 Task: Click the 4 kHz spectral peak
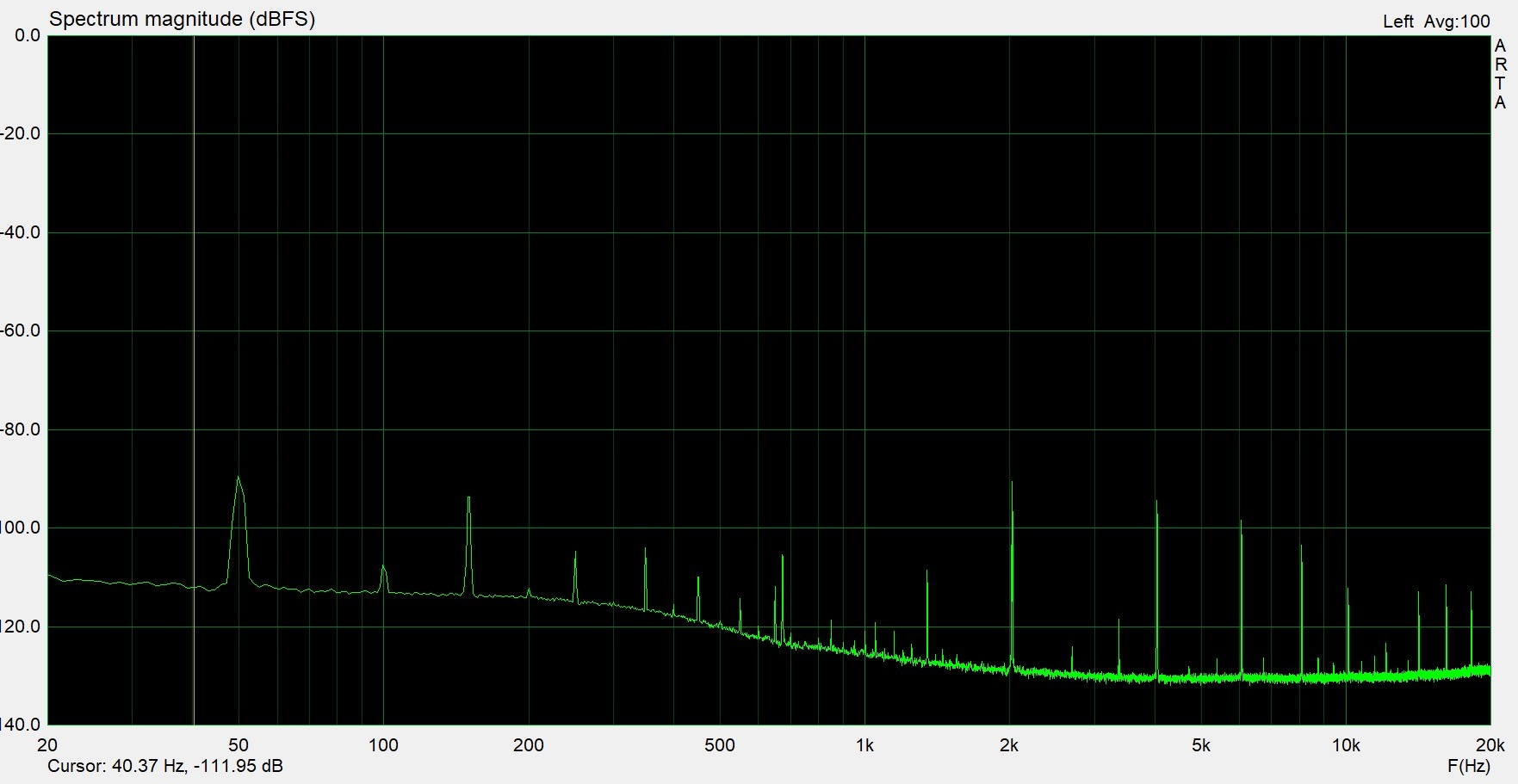point(1156,503)
